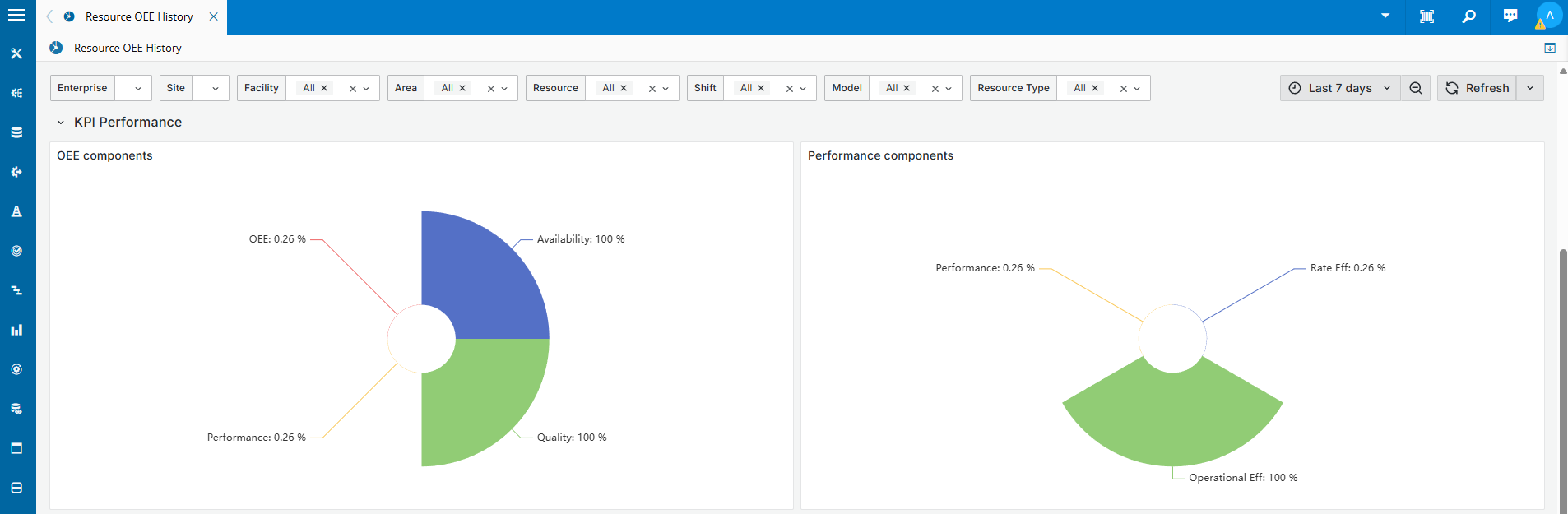The width and height of the screenshot is (1568, 514).
Task: Click the traffic cone icon in sidebar
Action: point(16,211)
